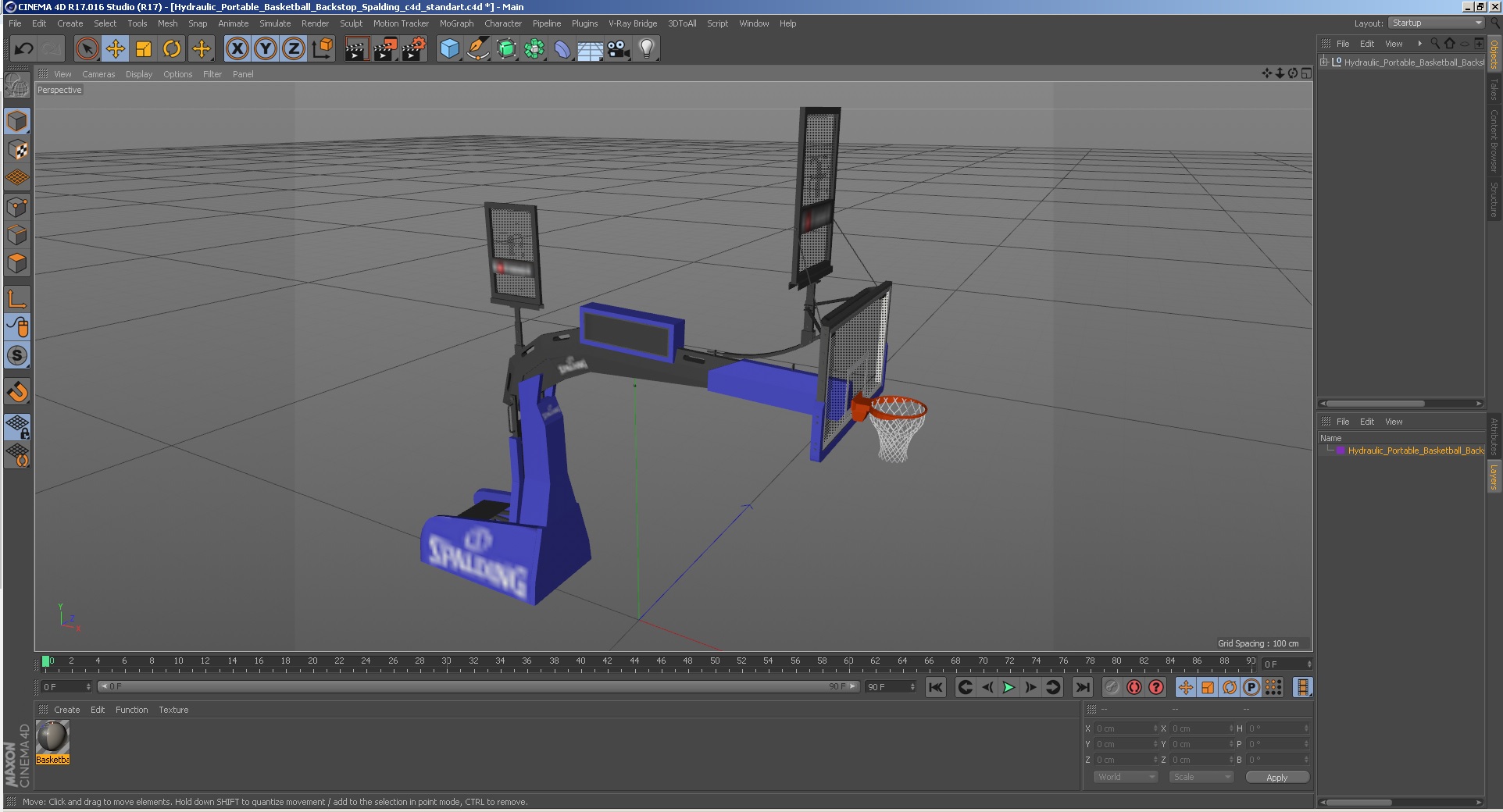This screenshot has height=812, width=1503.
Task: Render to Picture Viewer icon
Action: [x=385, y=49]
